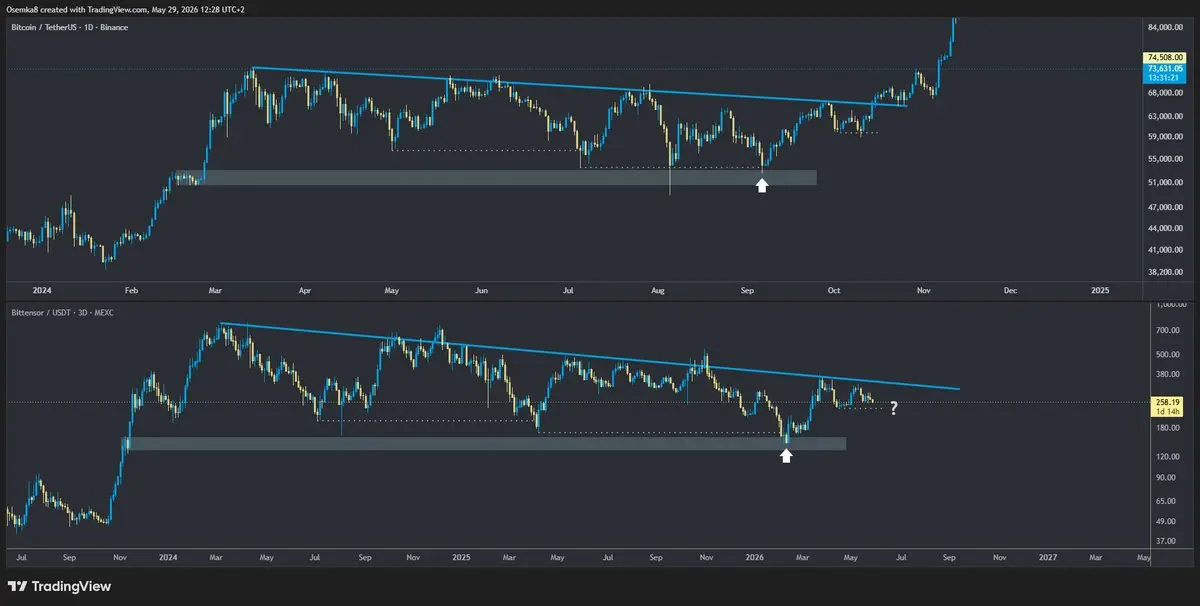Viewport: 1200px width, 606px height.
Task: Click the 84,000.00 level on price scale
Action: pos(1166,27)
